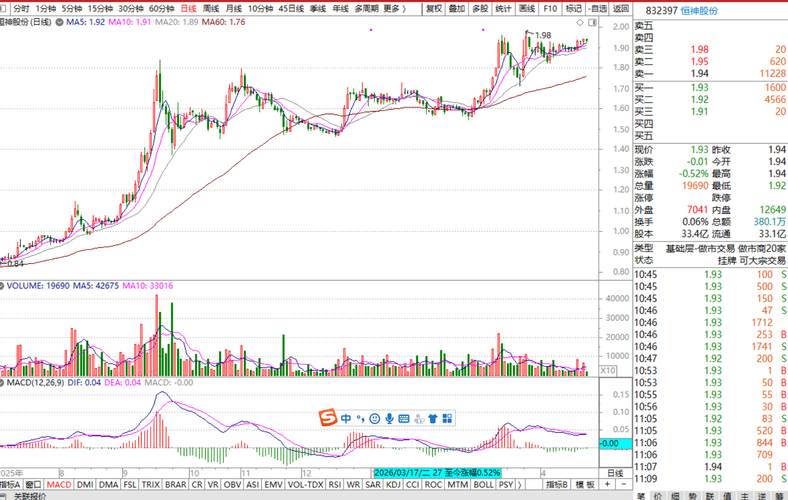The width and height of the screenshot is (788, 500).
Task: Click the 统计 statistics button
Action: click(x=503, y=9)
